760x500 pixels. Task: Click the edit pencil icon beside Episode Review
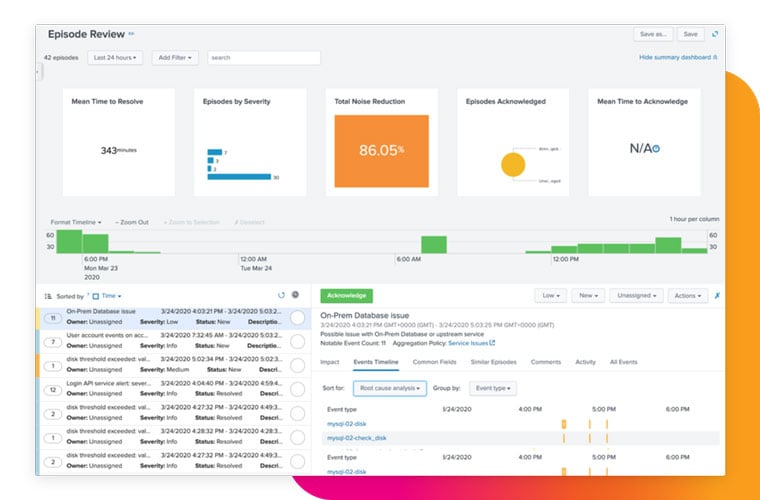coord(131,34)
